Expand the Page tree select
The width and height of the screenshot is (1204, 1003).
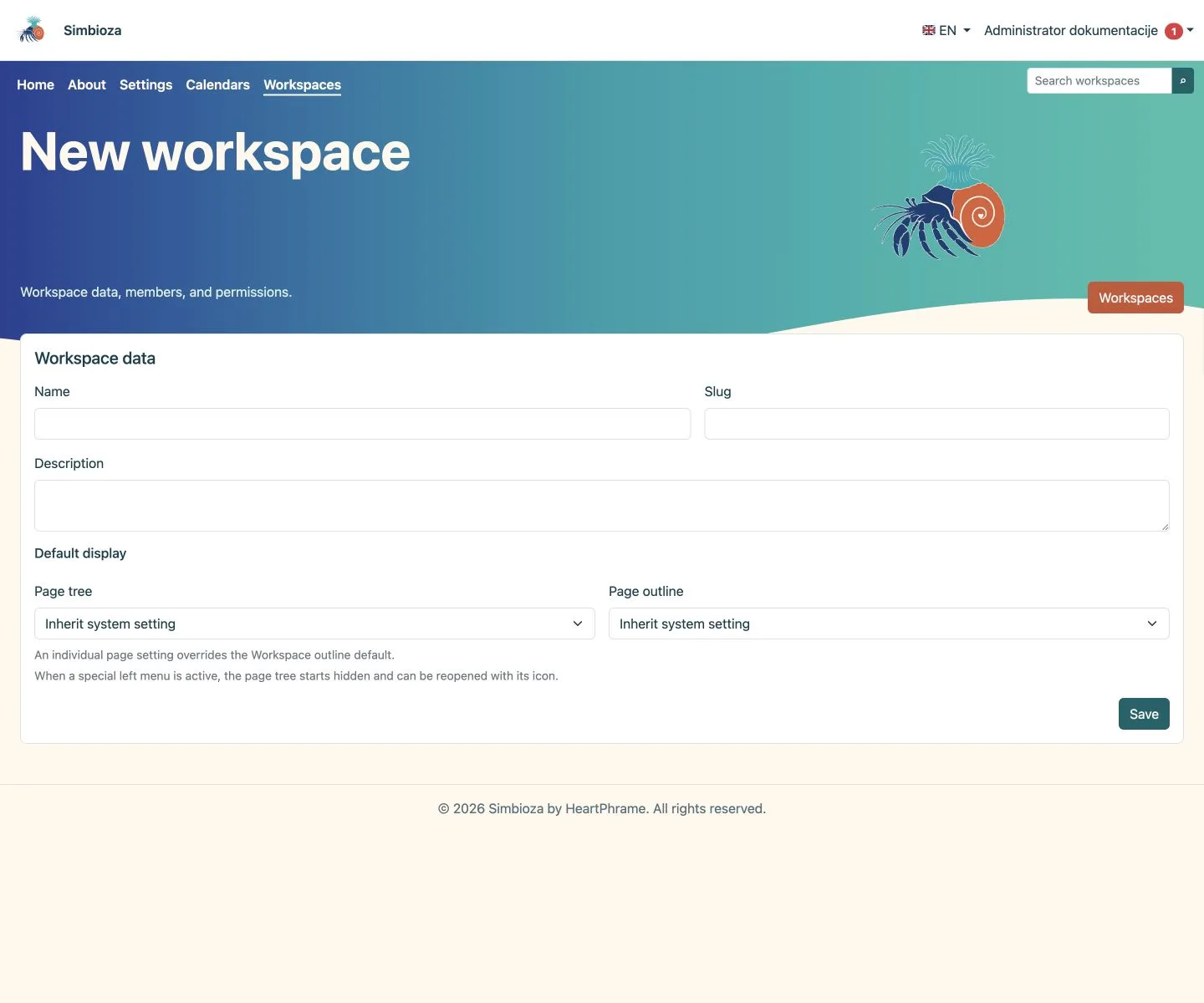314,624
